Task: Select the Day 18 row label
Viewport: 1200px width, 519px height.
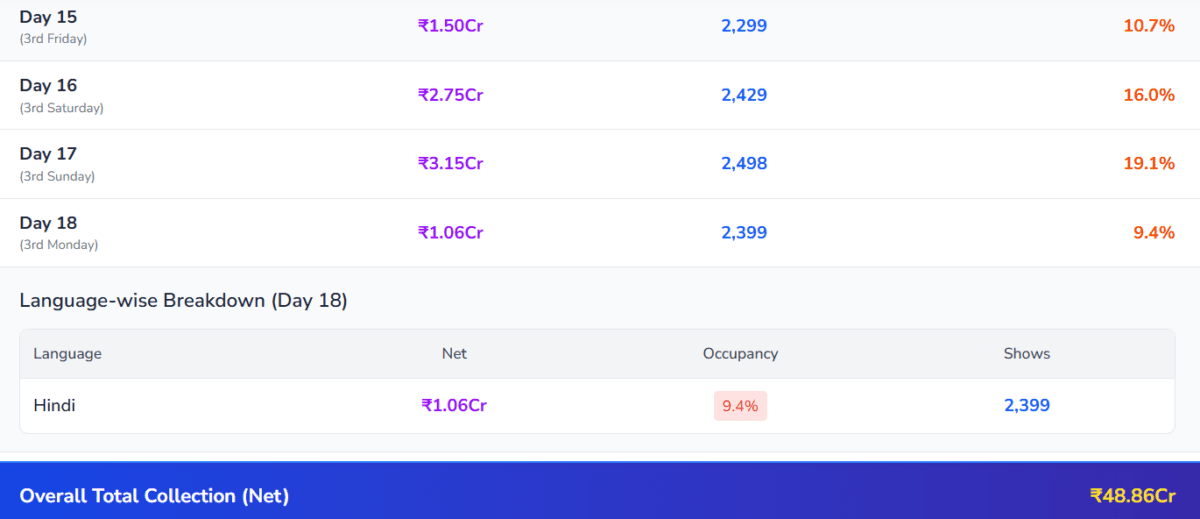Action: [x=48, y=223]
